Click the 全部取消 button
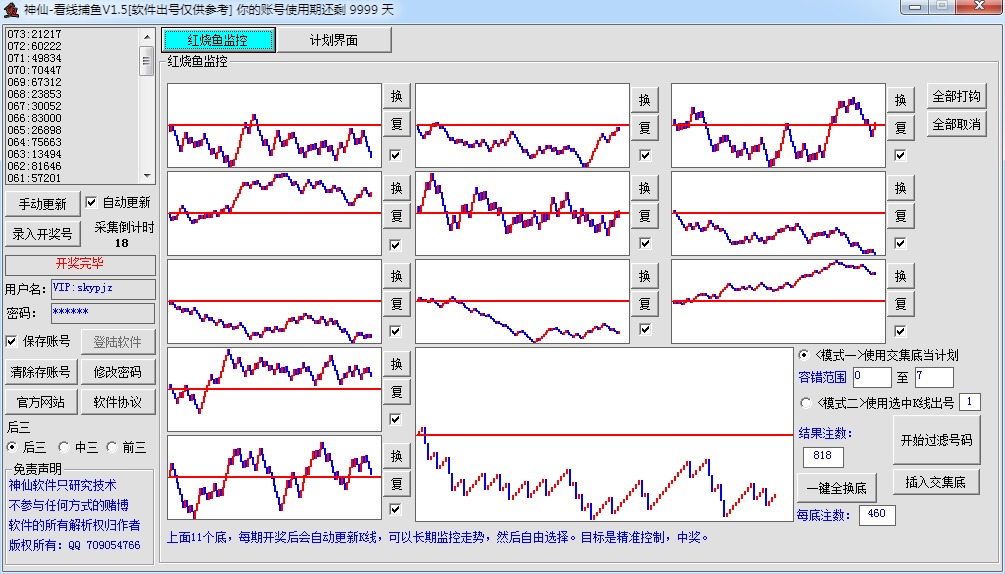Viewport: 1005px width, 574px height. coord(956,125)
